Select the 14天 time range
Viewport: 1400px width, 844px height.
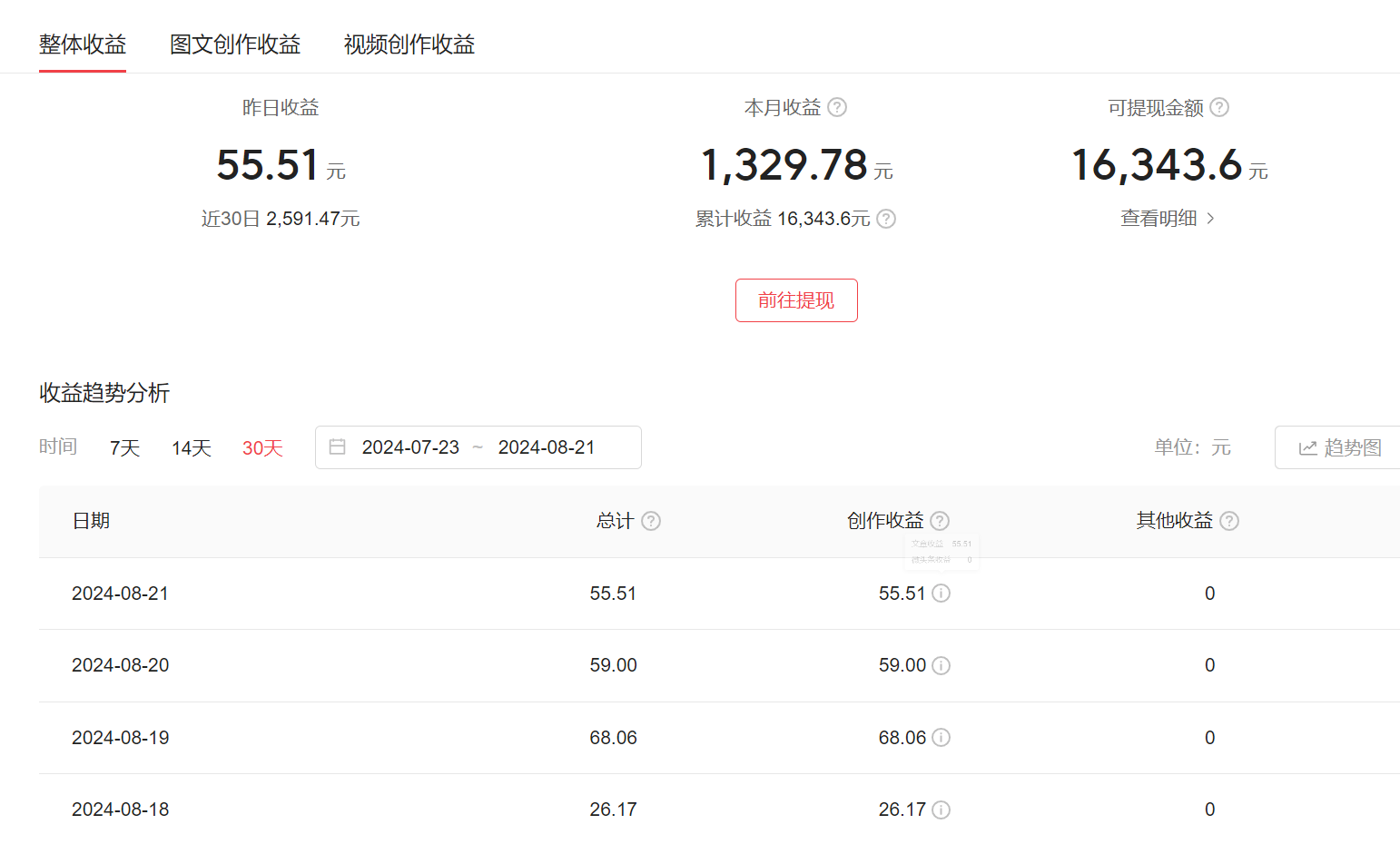pos(192,448)
